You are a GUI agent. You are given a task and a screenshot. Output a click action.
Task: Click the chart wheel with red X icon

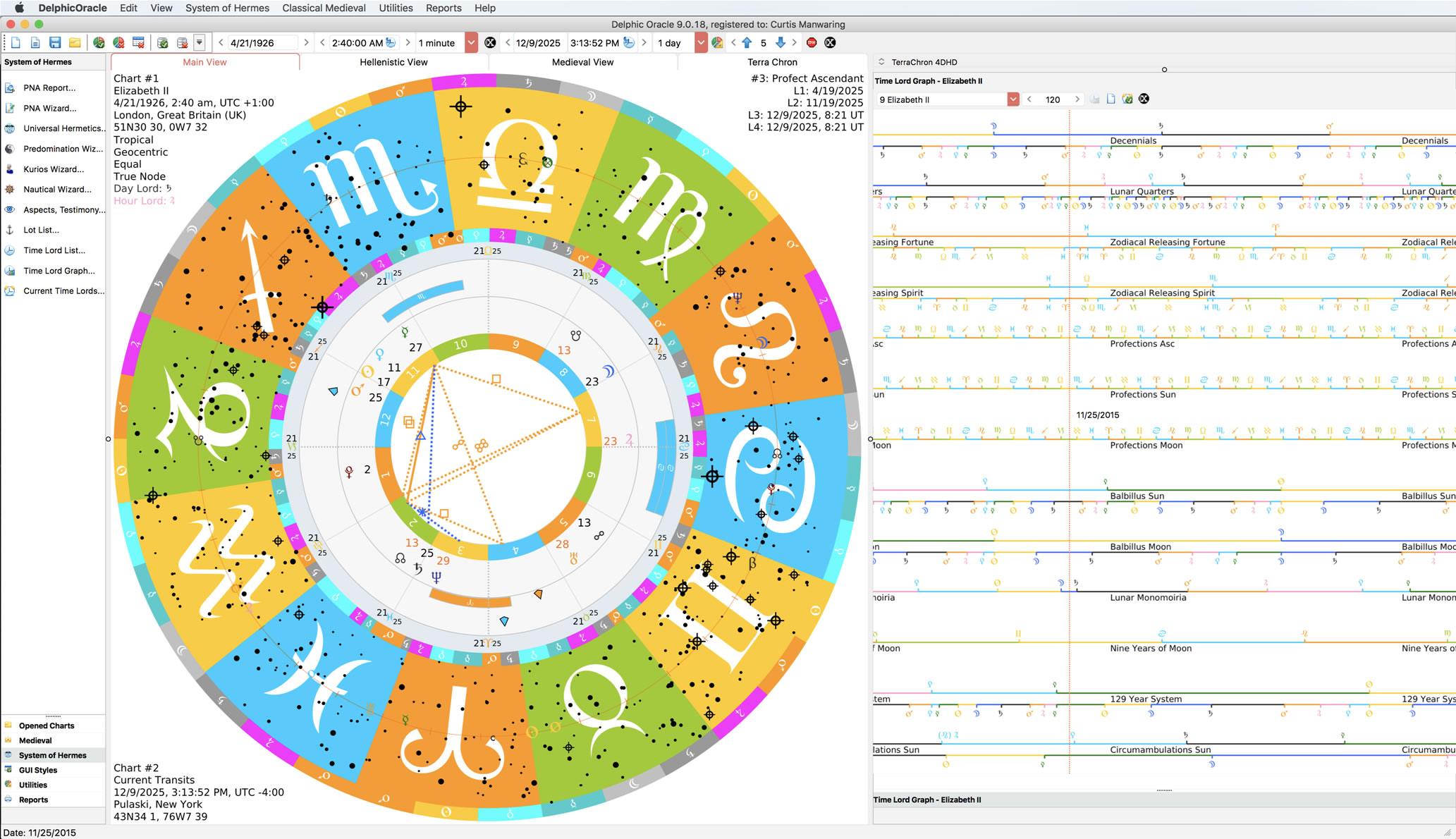coord(118,43)
